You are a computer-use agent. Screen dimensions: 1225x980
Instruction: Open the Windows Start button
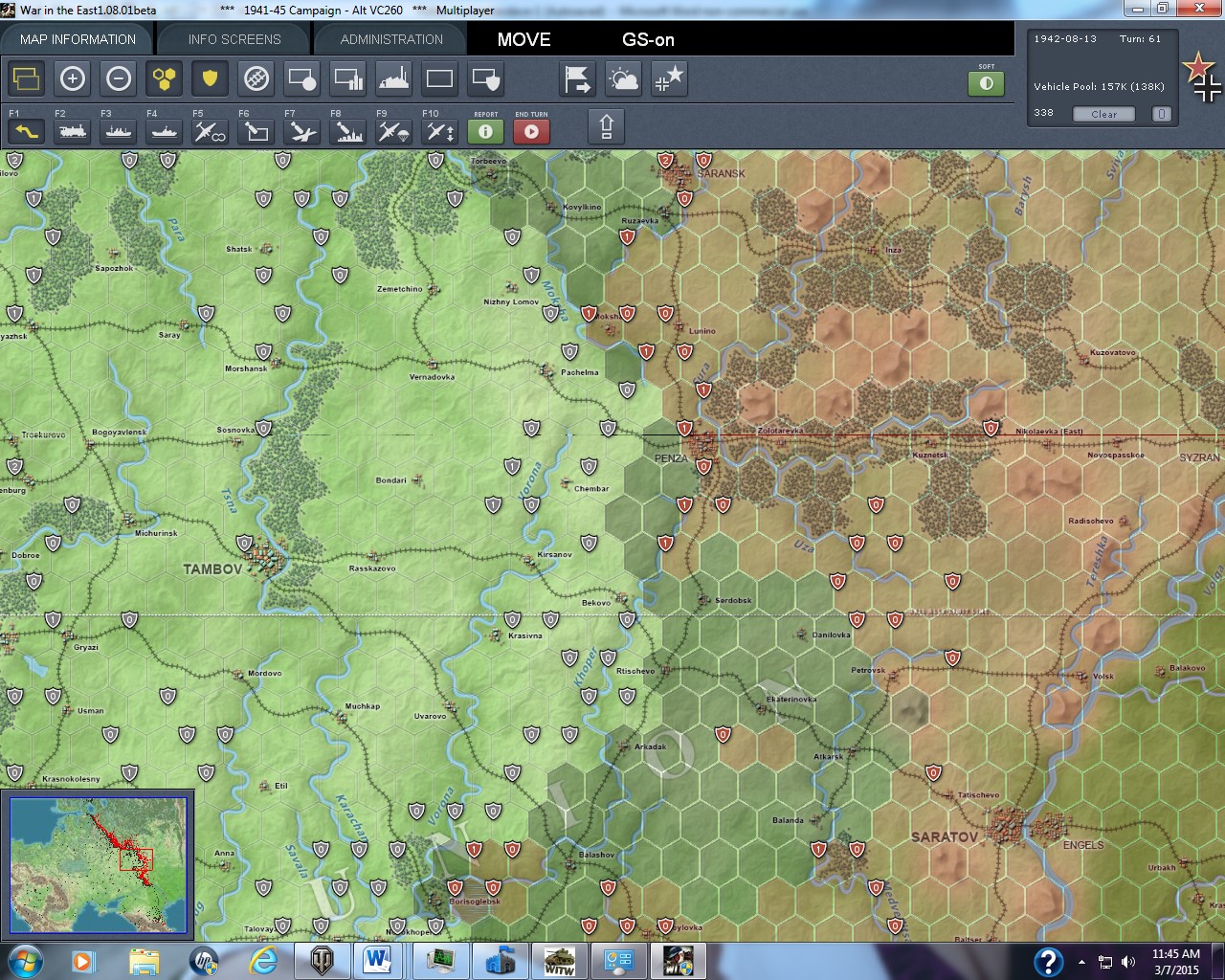25,961
